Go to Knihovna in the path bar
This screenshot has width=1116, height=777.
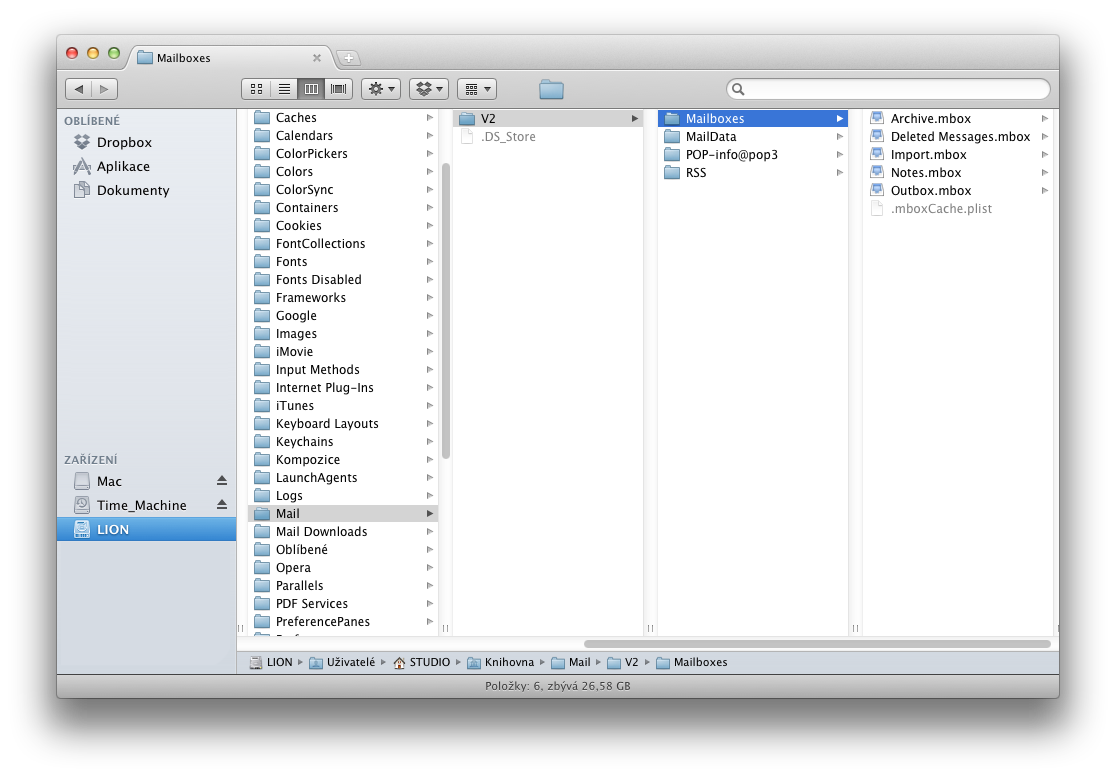(509, 662)
